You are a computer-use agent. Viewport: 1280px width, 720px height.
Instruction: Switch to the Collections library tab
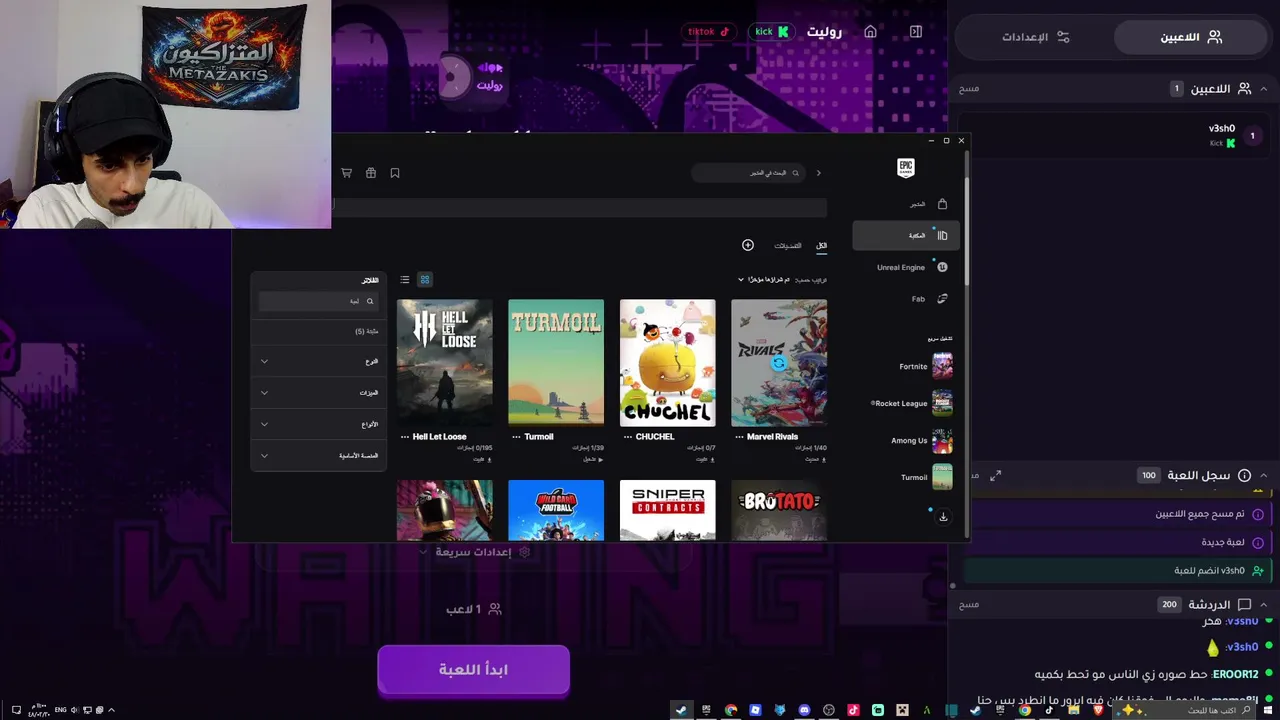pyautogui.click(x=788, y=245)
